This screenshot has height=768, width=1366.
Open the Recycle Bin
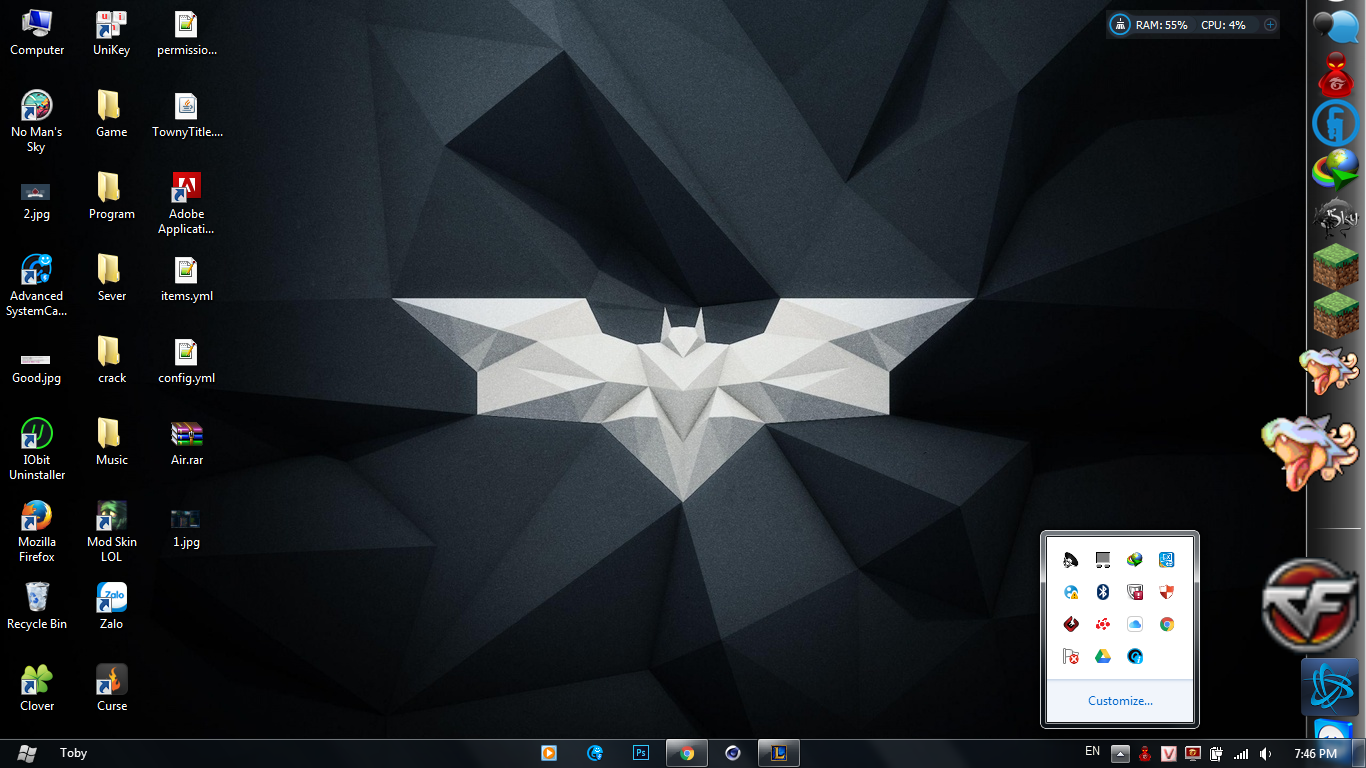click(37, 606)
